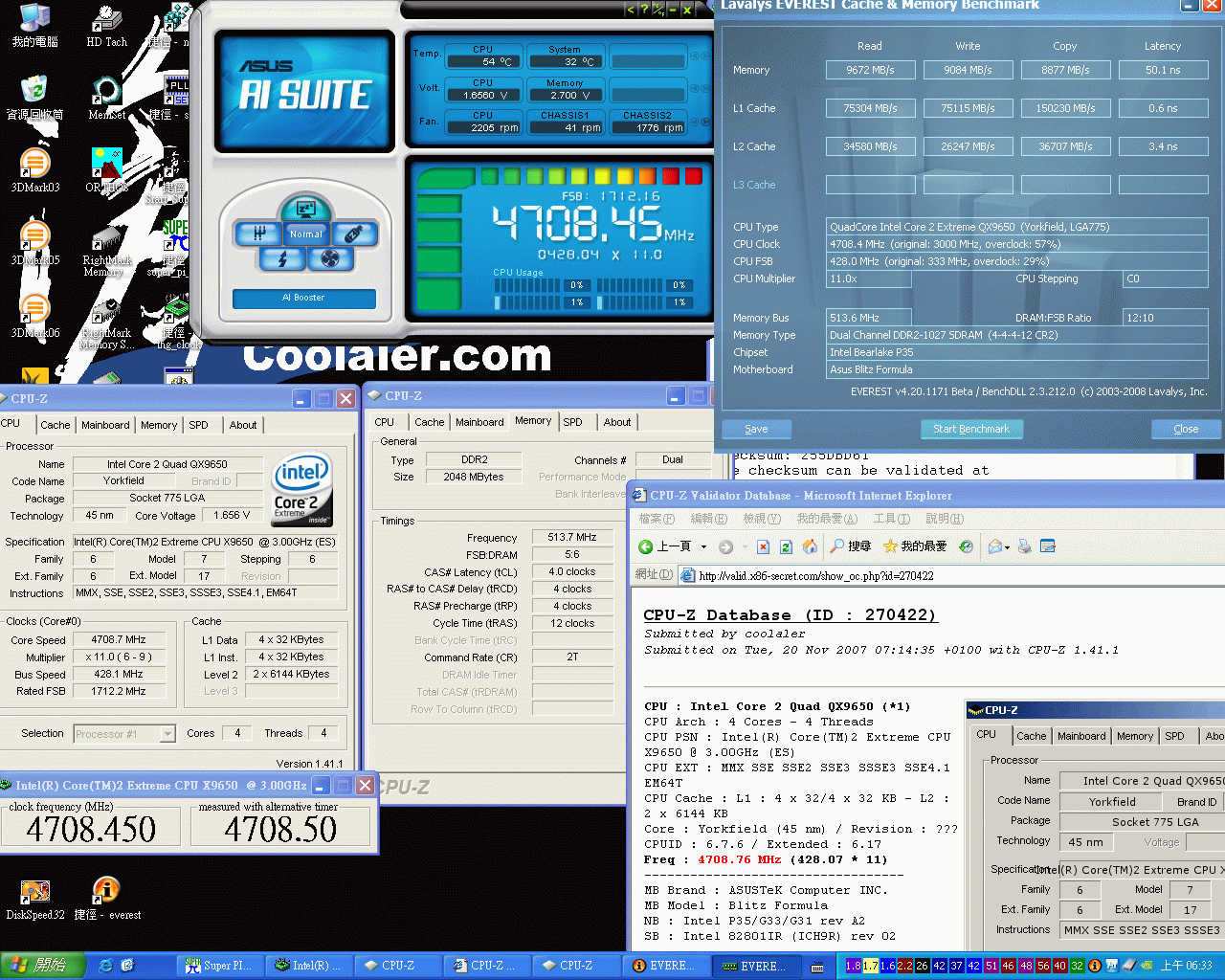Open the IE 檔案(F) File menu
1225x980 pixels.
coord(657,519)
